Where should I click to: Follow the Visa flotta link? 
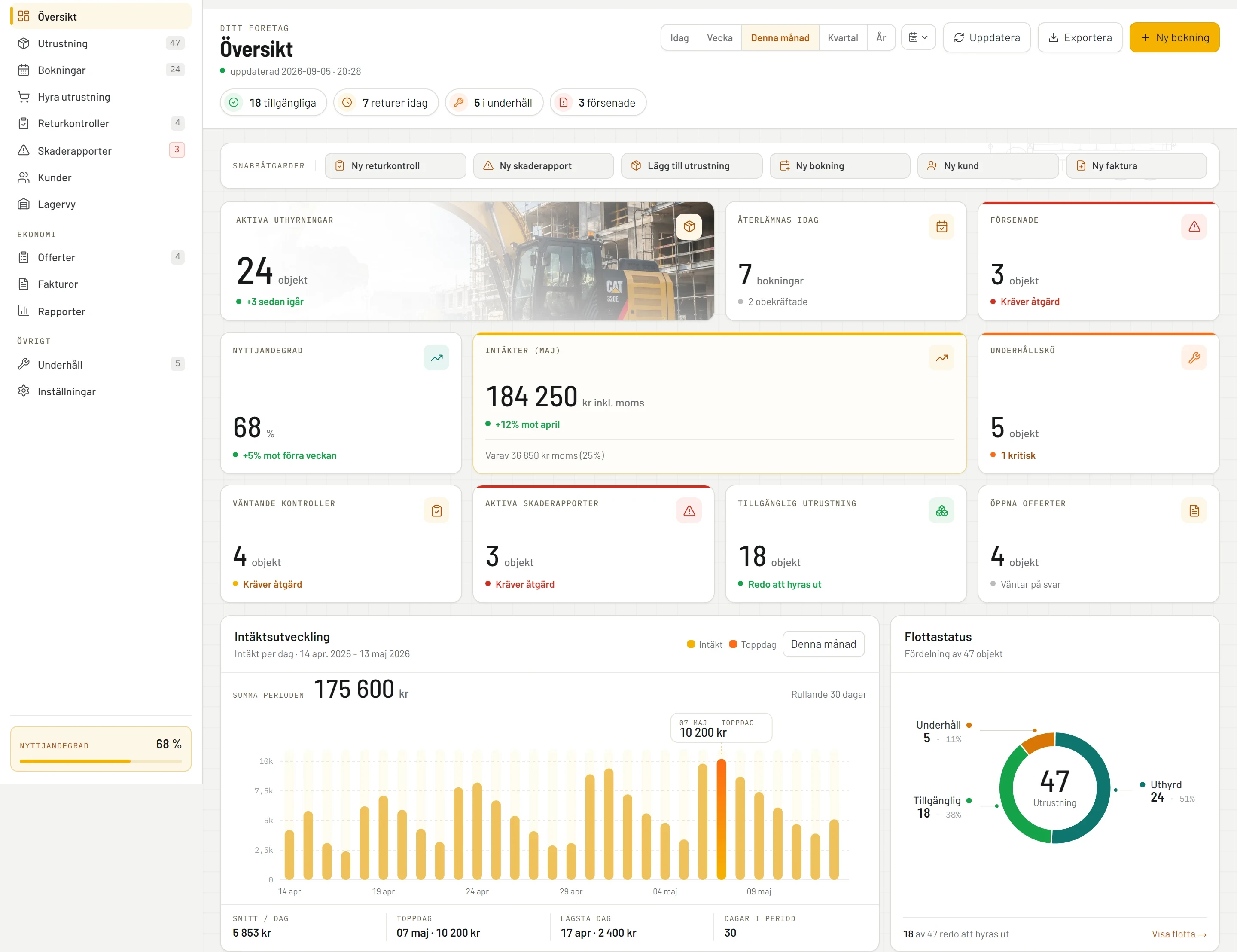tap(1179, 934)
